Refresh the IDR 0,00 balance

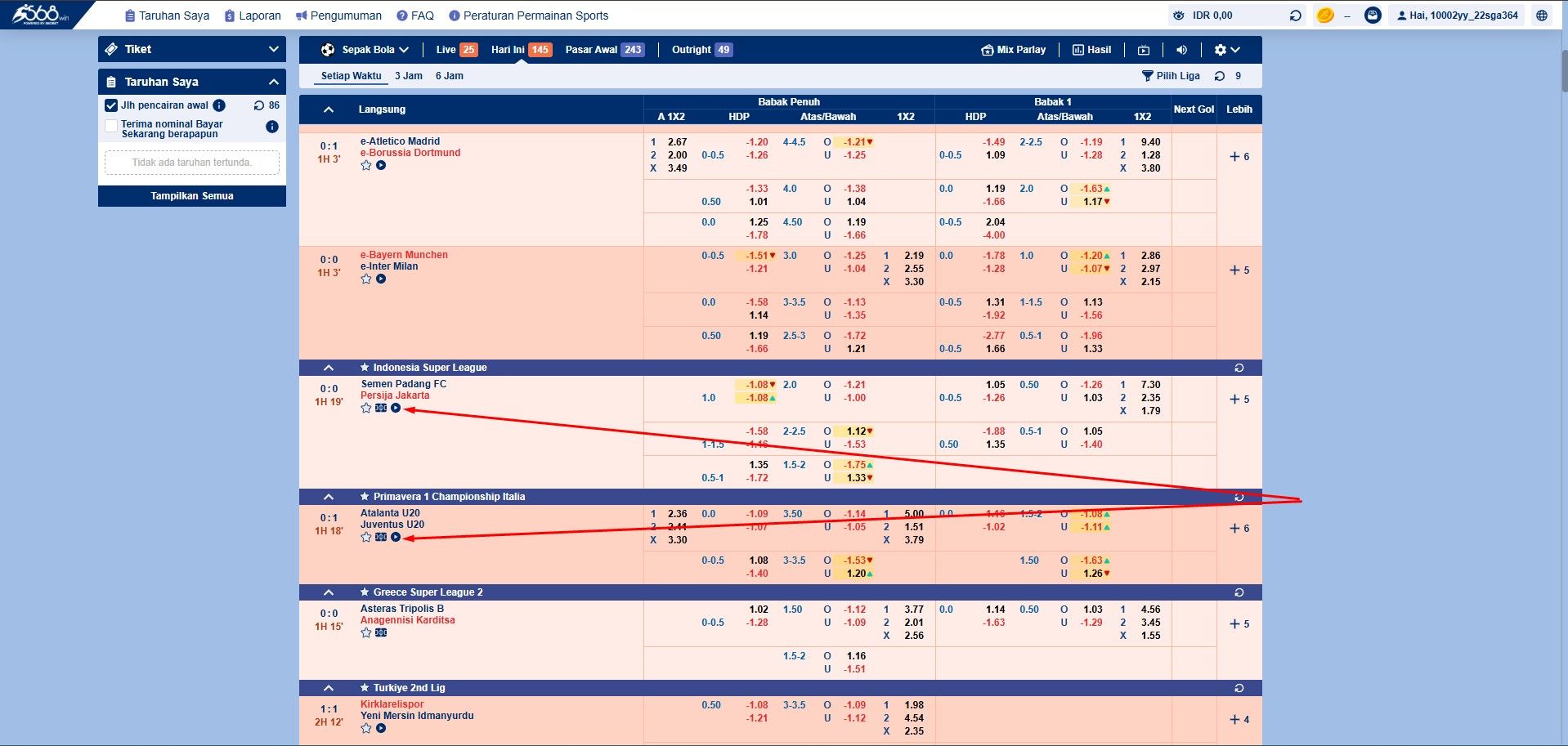click(x=1295, y=16)
